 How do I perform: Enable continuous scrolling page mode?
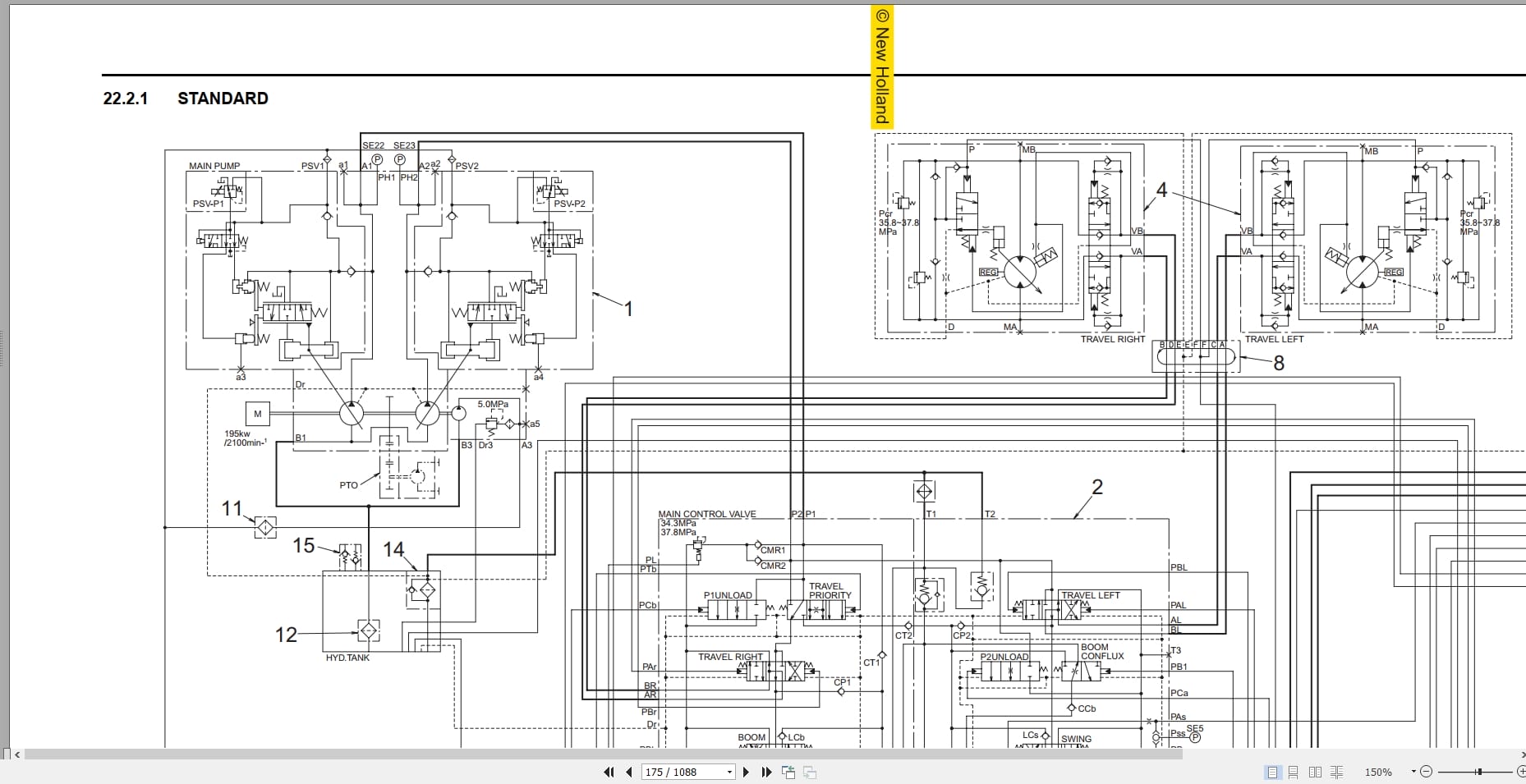[x=1294, y=772]
